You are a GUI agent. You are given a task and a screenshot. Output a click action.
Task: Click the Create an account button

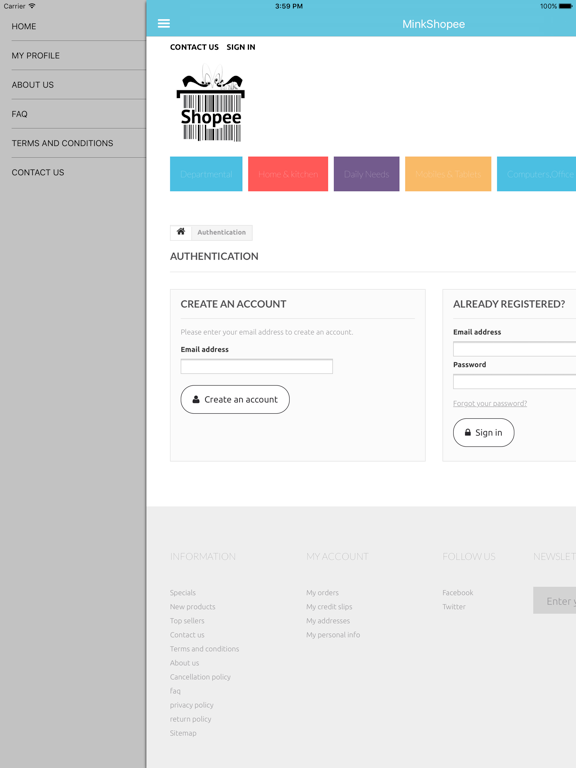[x=235, y=400]
